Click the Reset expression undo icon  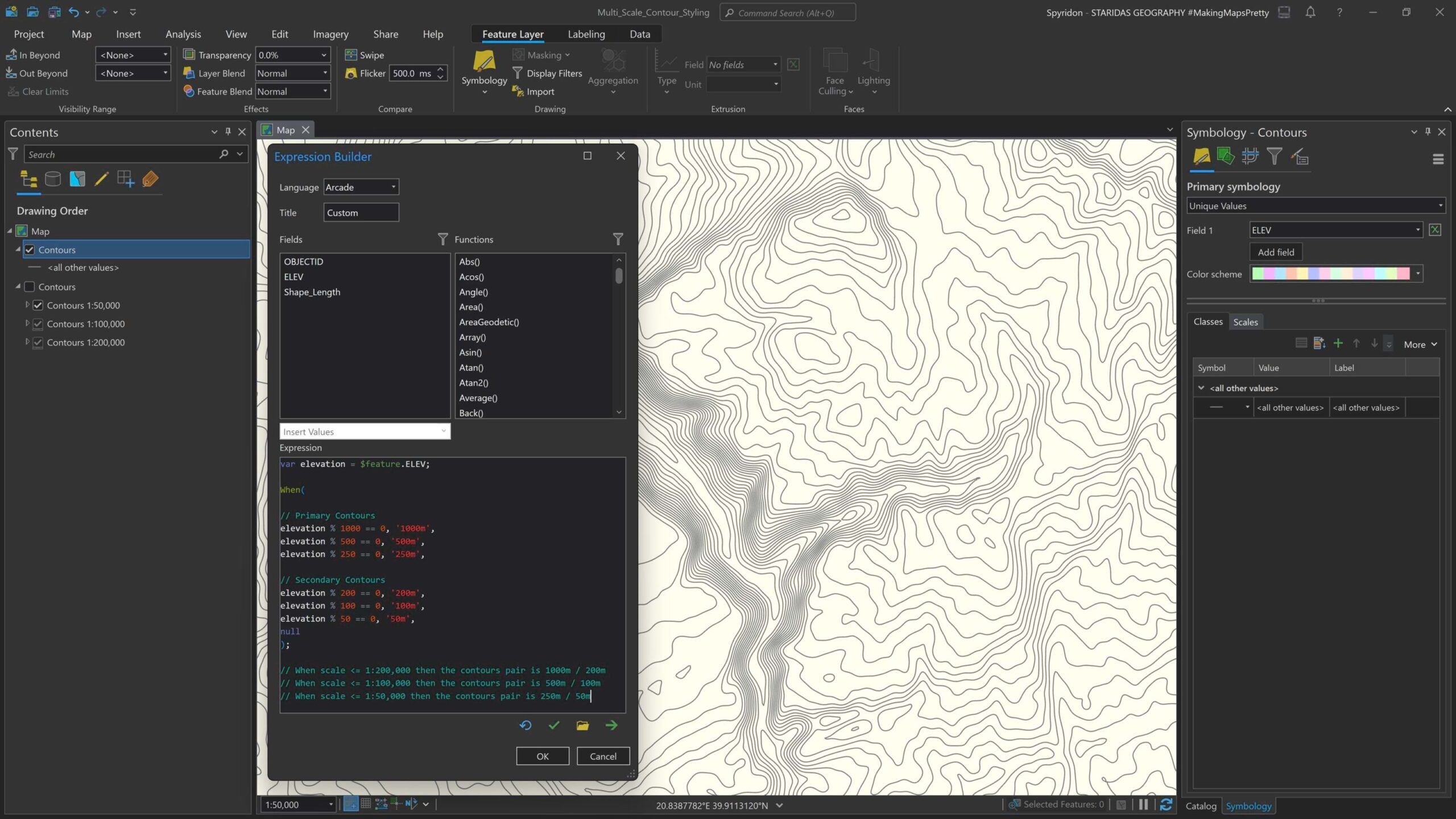click(525, 725)
